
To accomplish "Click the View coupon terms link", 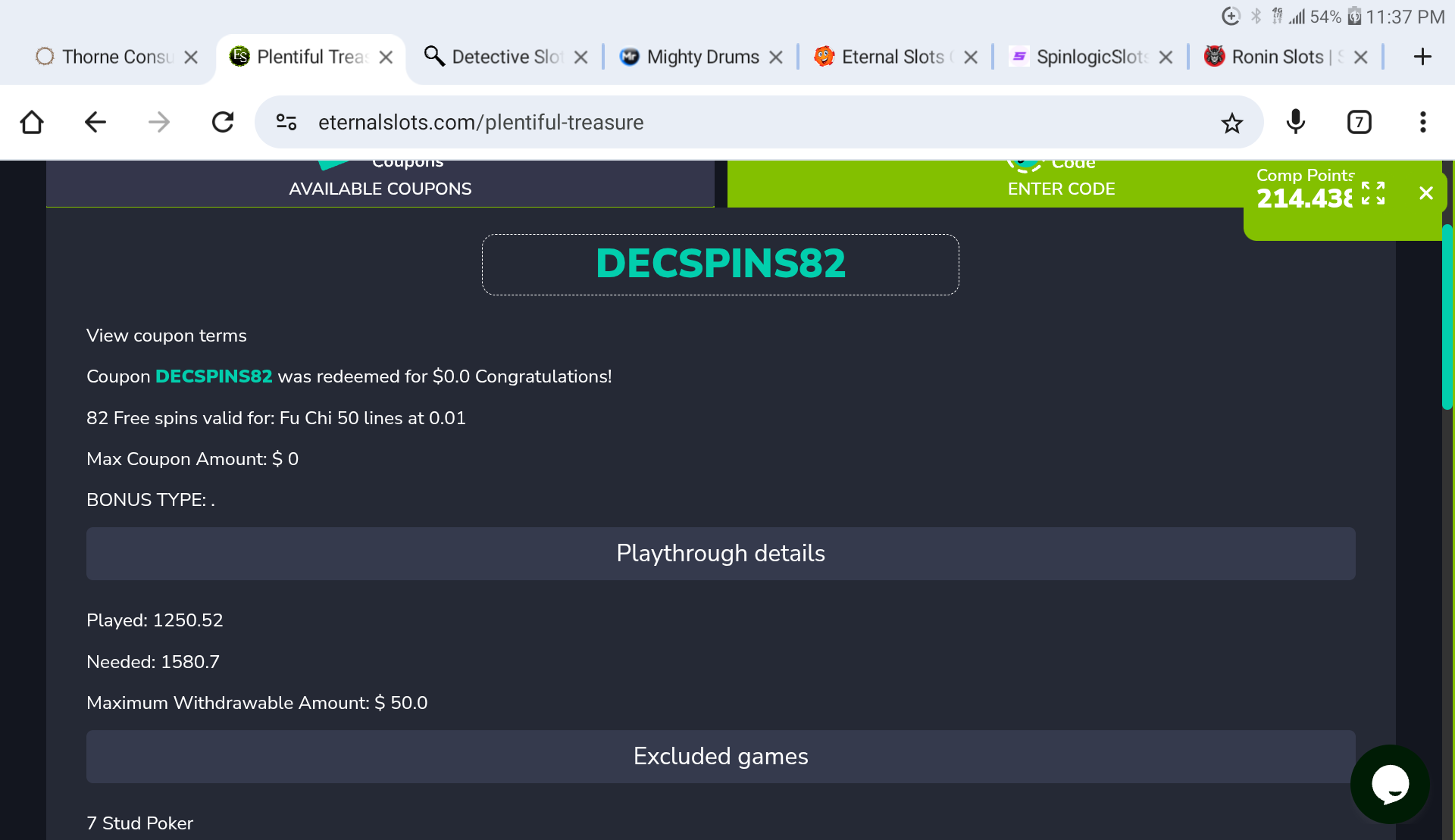I will [x=167, y=336].
